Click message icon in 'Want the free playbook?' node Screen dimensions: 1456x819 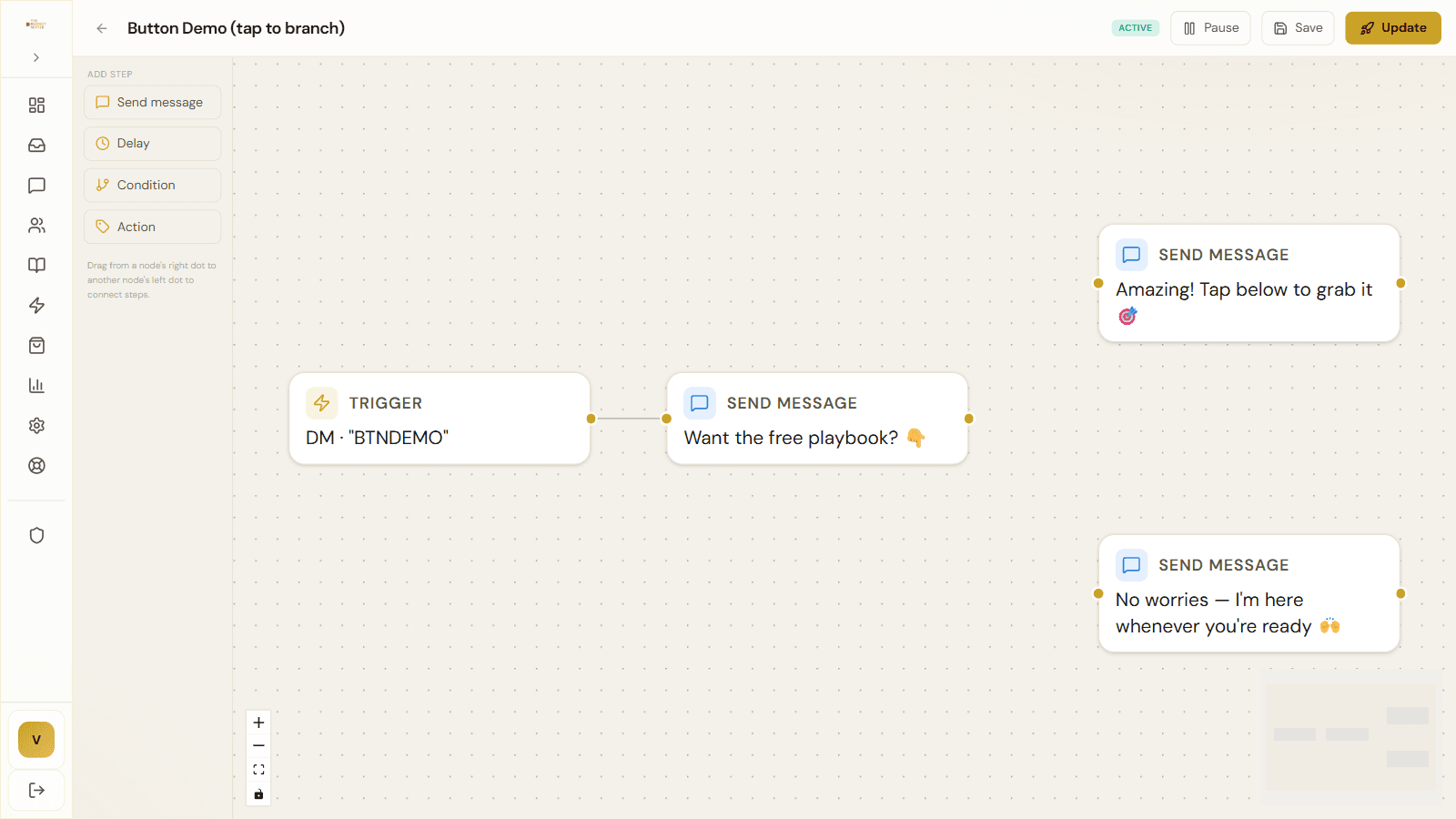point(700,403)
